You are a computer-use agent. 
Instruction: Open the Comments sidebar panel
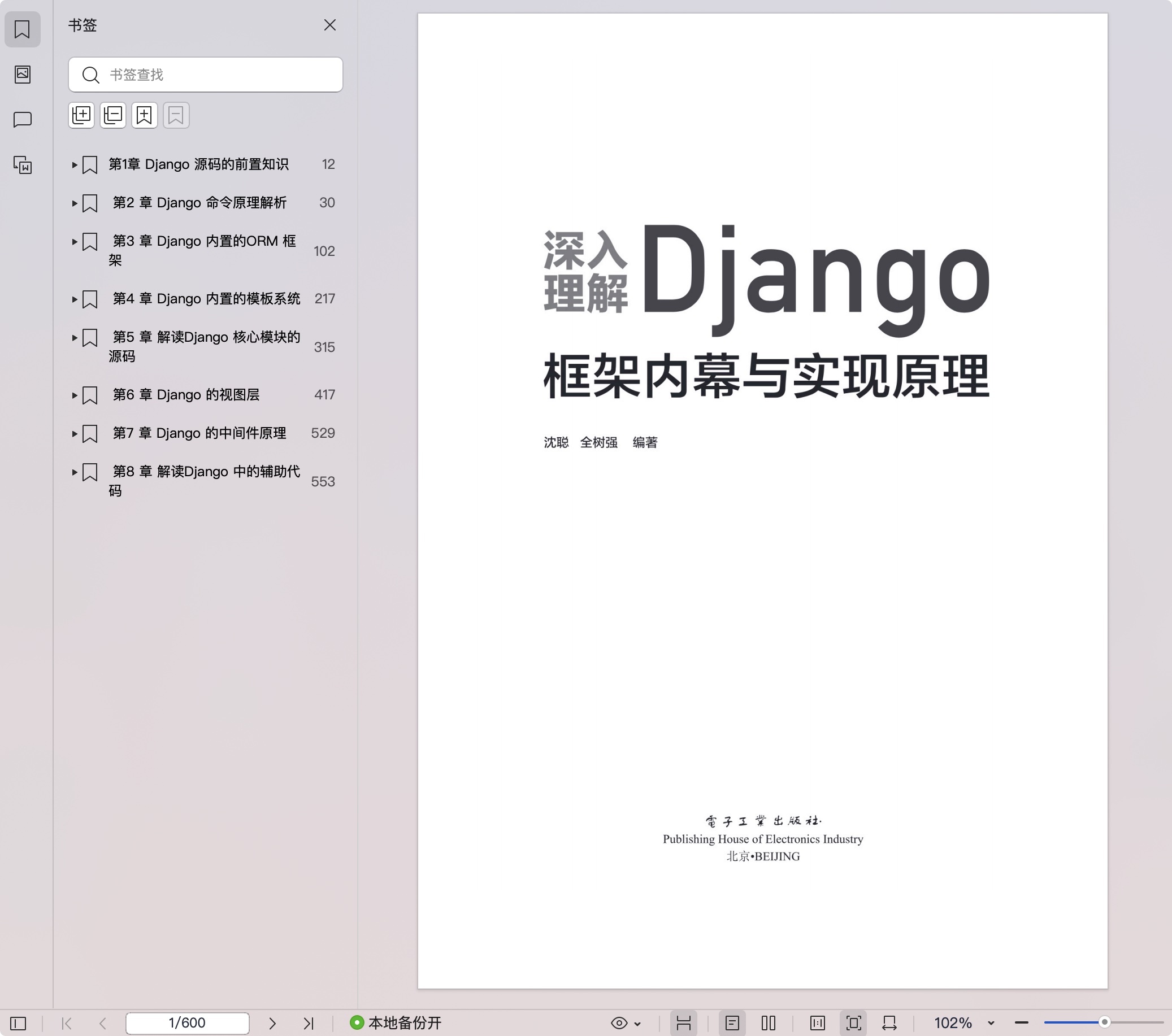[23, 120]
